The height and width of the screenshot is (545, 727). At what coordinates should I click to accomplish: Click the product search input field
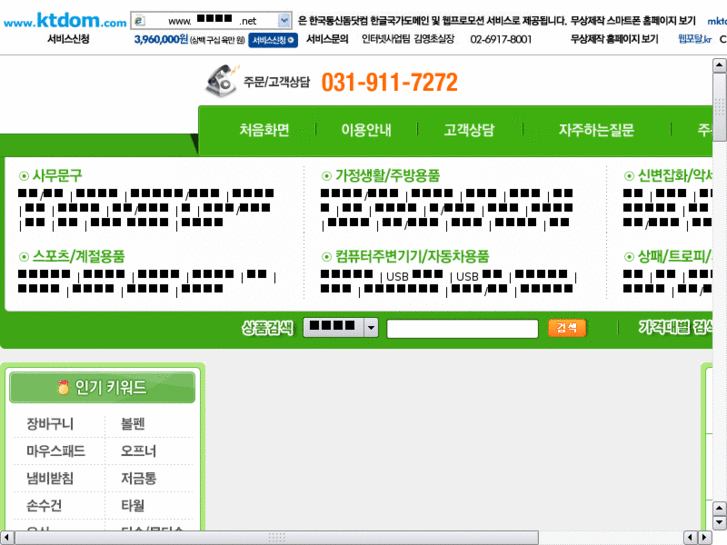pyautogui.click(x=462, y=329)
